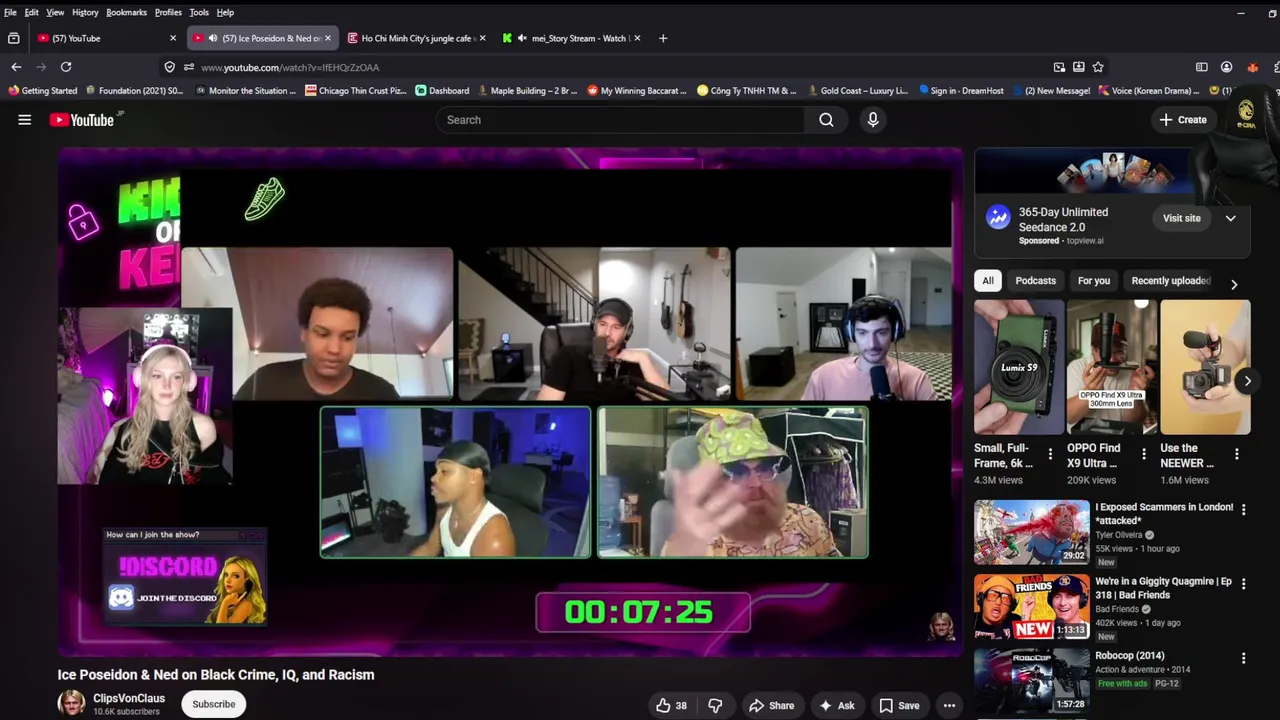The width and height of the screenshot is (1280, 720).
Task: Open the ClipsVonClaus channel name link
Action: coord(129,698)
